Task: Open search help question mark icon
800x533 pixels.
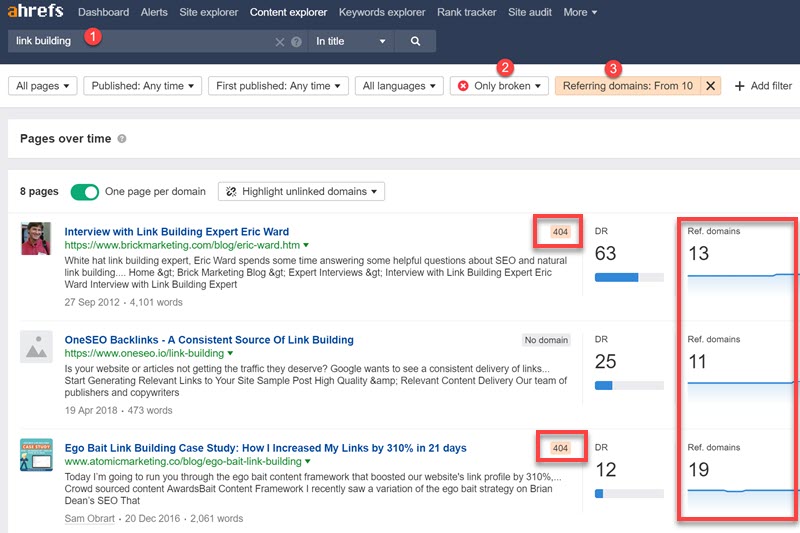Action: (296, 42)
